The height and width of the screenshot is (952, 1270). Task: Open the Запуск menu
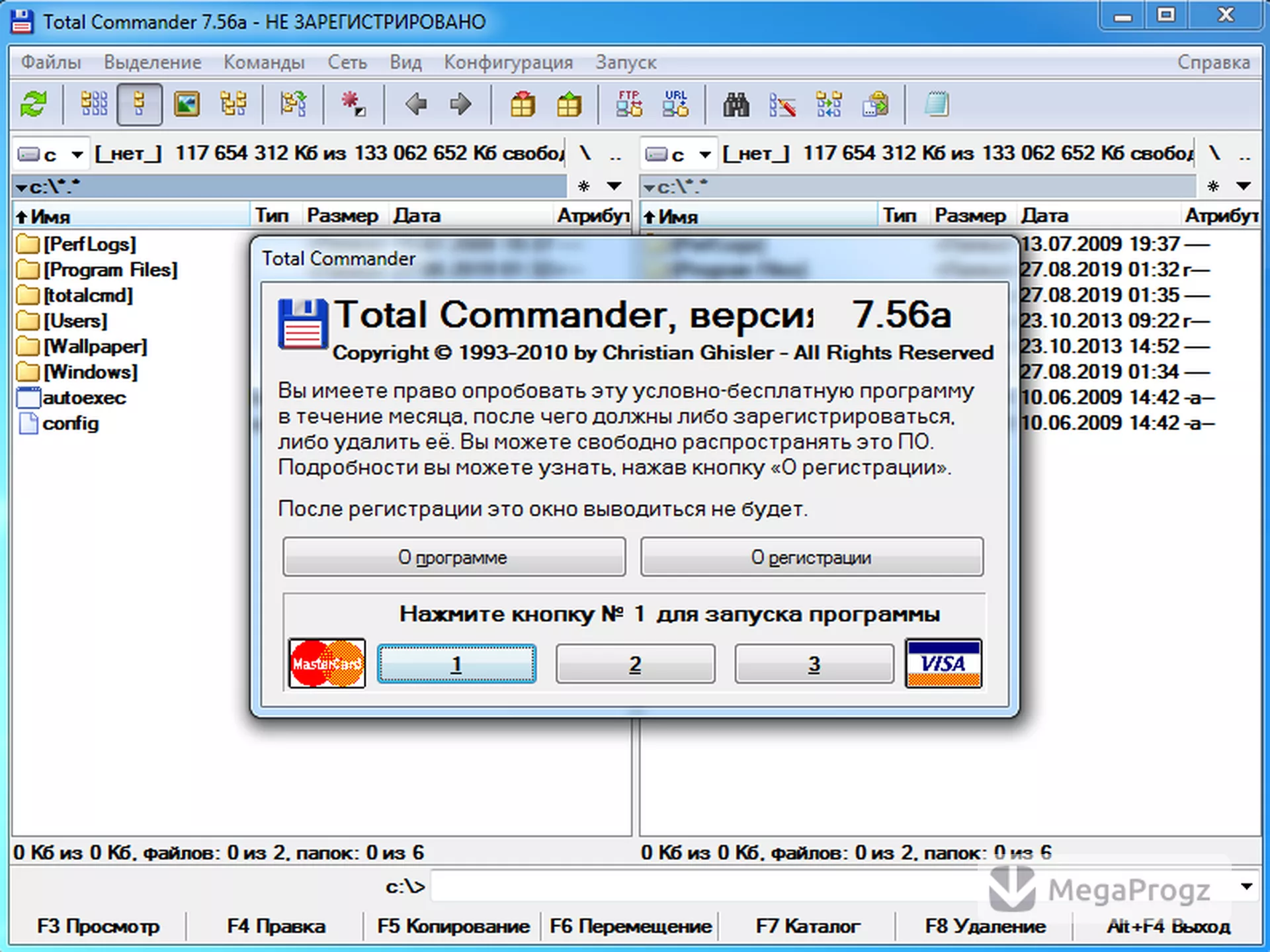626,62
